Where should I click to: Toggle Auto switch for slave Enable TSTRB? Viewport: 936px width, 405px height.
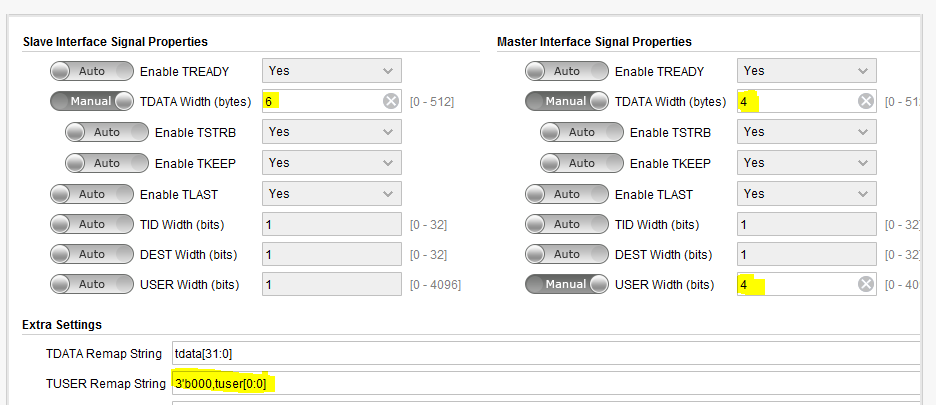point(107,132)
